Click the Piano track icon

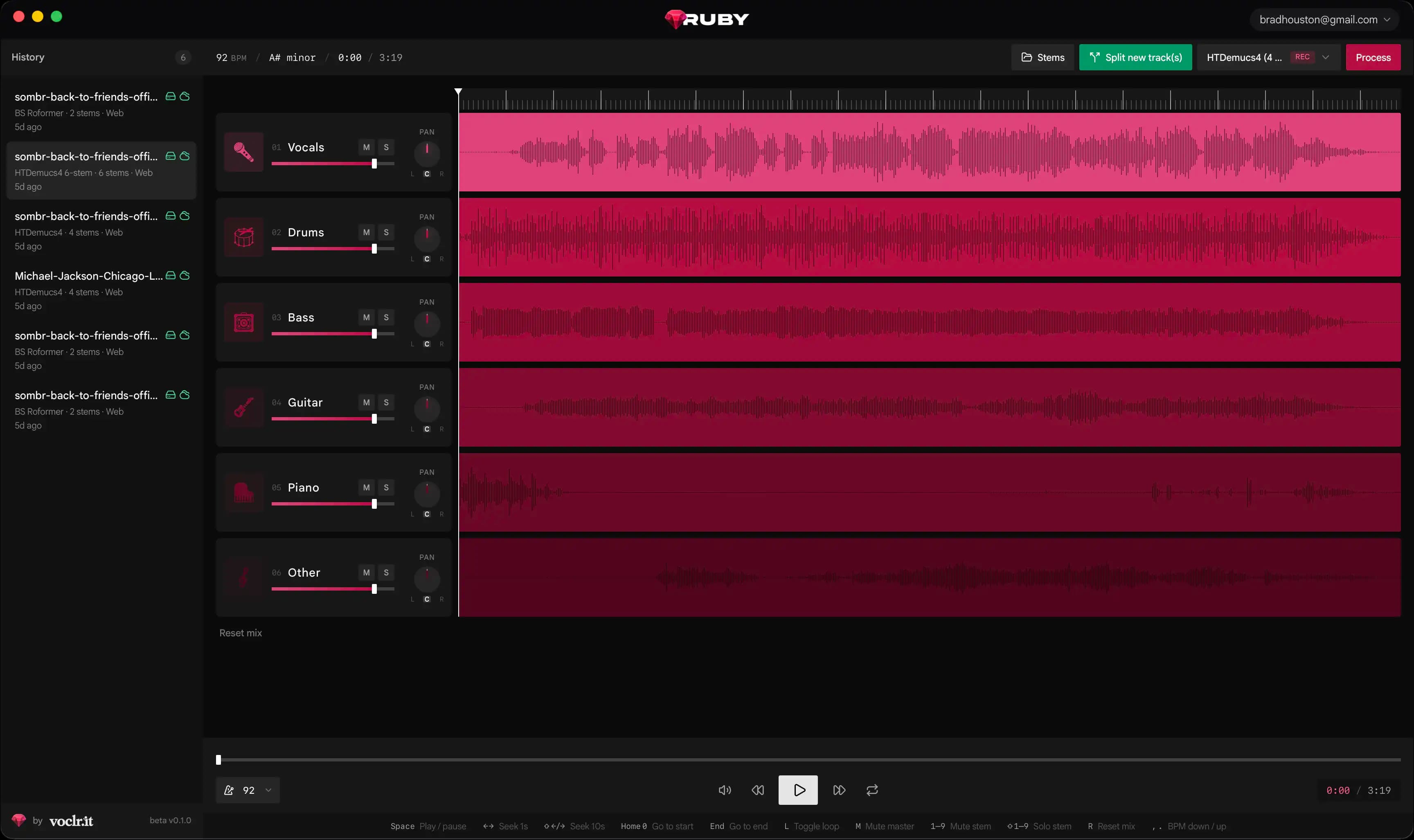[x=243, y=492]
